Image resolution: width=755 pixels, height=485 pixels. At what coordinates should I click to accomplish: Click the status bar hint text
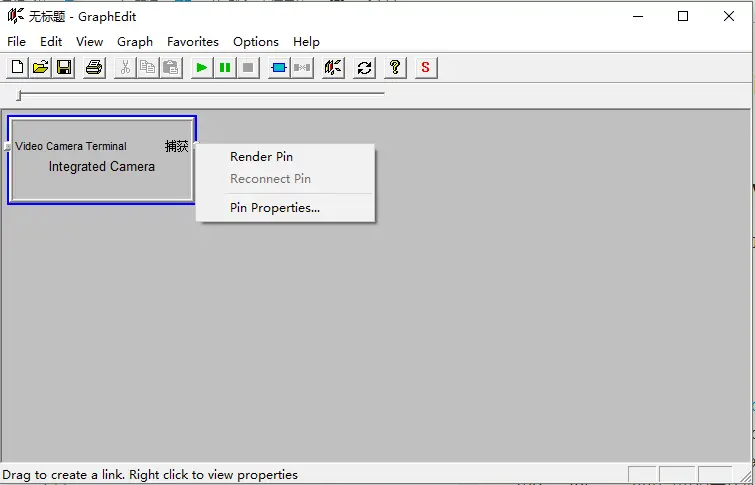(x=150, y=475)
